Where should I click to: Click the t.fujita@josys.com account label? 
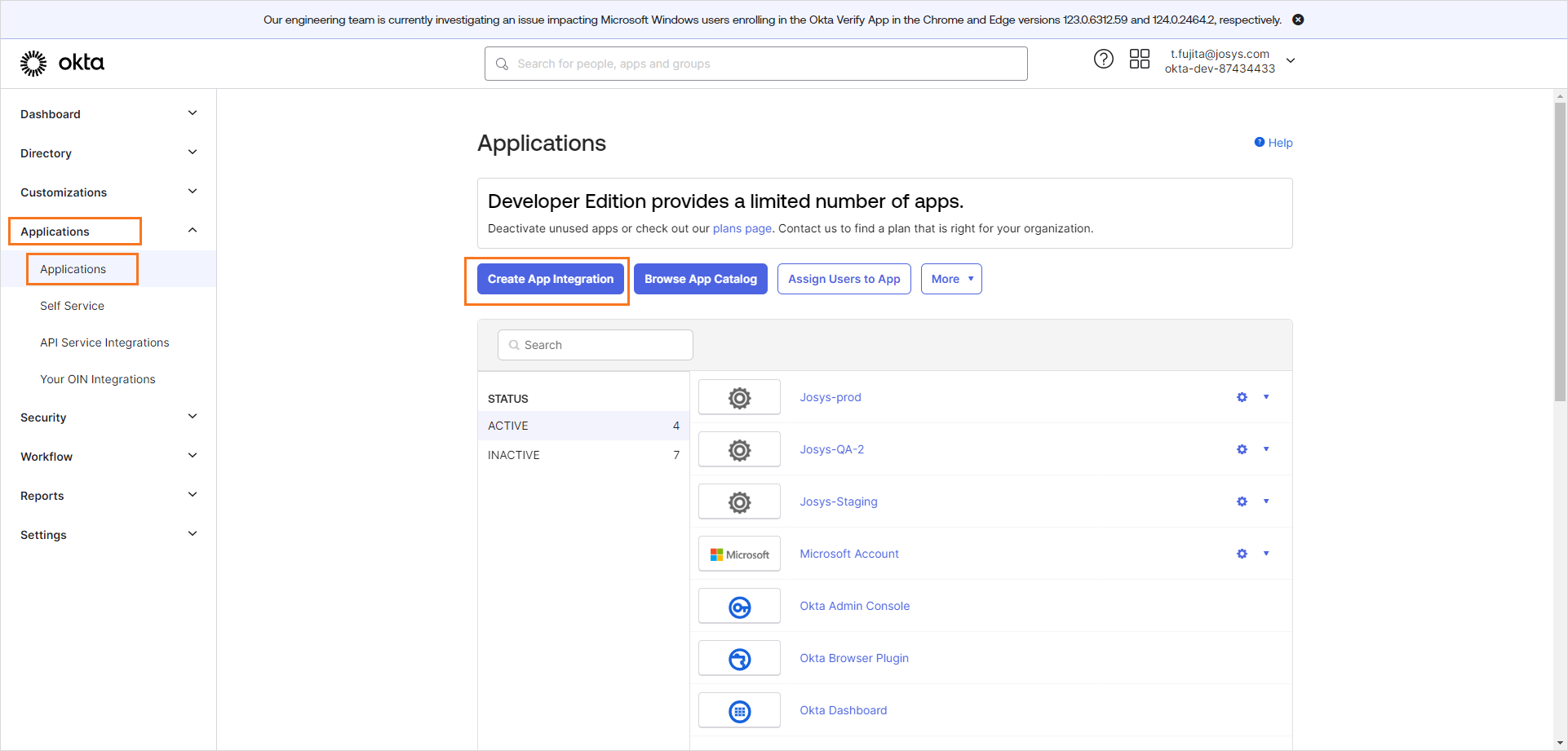click(1220, 54)
